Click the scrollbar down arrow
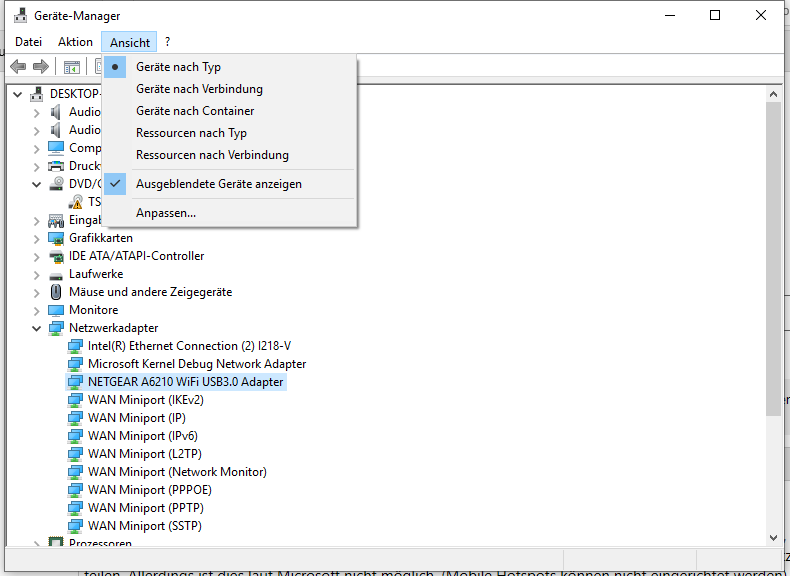 pos(773,538)
